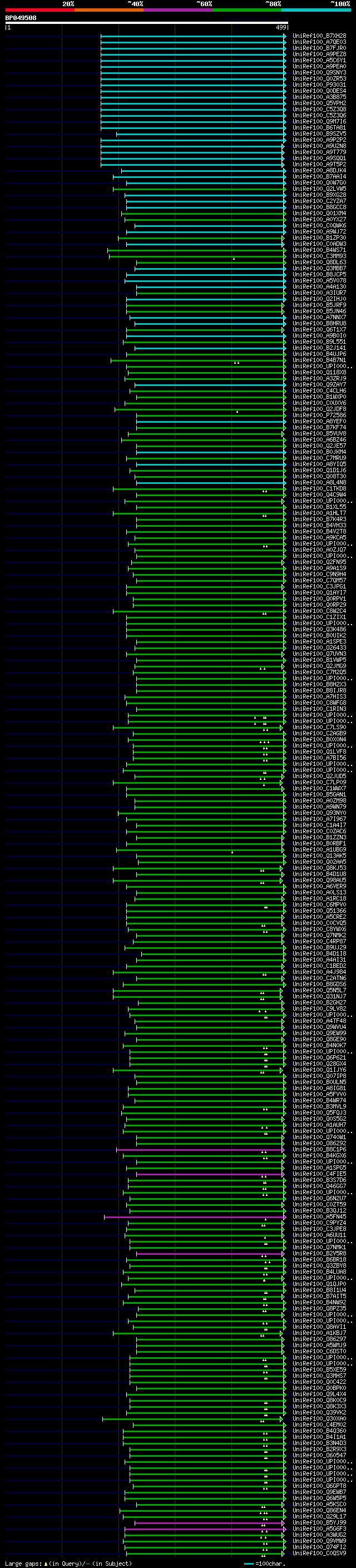Open hit UniRef100_B1ZP30

[x=319, y=238]
